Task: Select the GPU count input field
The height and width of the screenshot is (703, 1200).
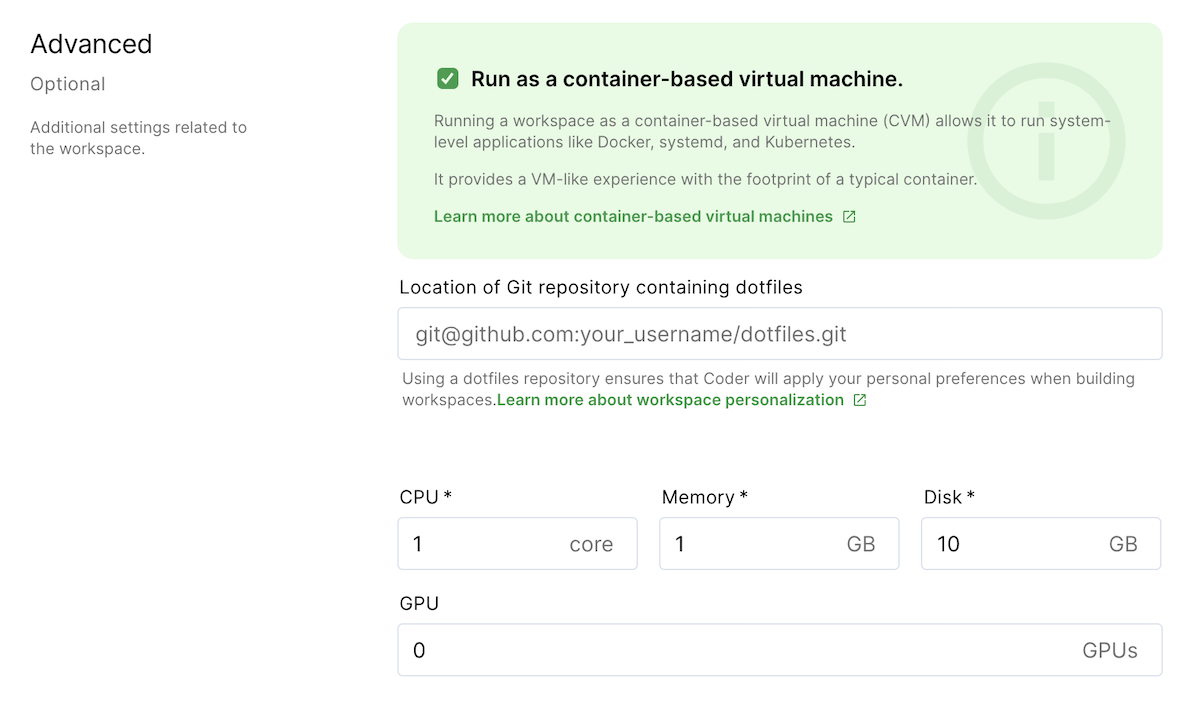Action: click(x=780, y=650)
